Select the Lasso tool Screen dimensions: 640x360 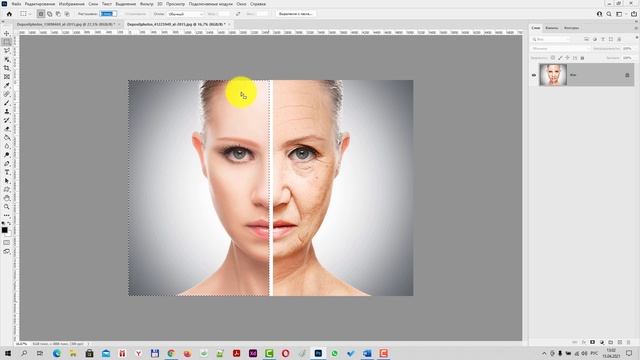(7, 51)
